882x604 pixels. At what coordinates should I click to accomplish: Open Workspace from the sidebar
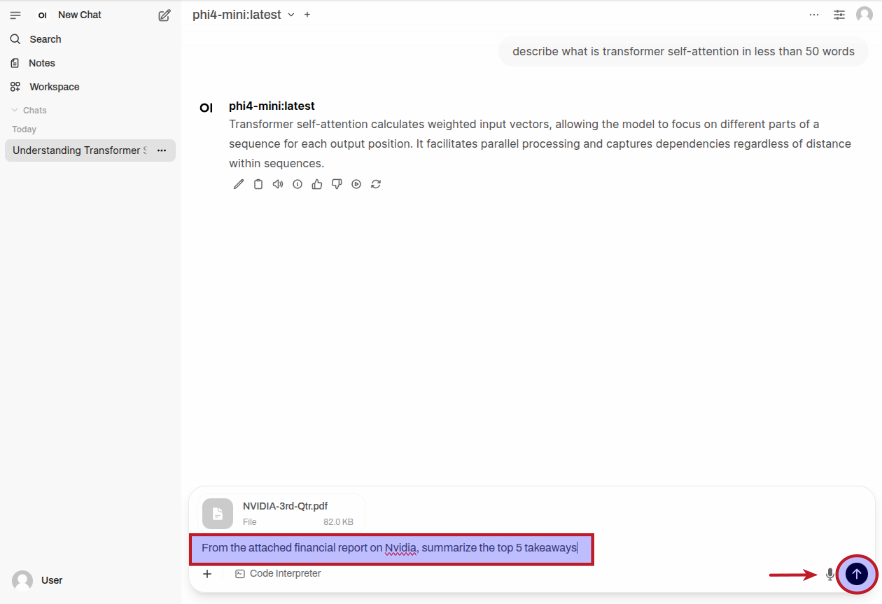53,87
